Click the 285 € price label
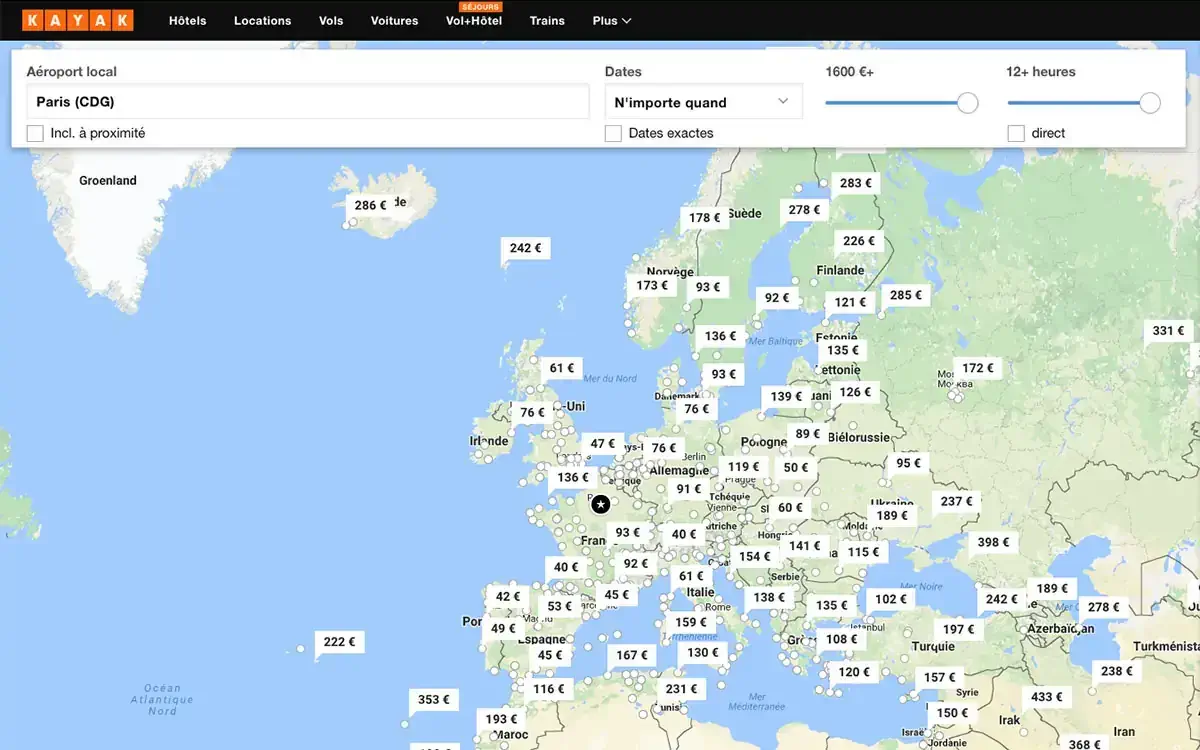 [906, 295]
